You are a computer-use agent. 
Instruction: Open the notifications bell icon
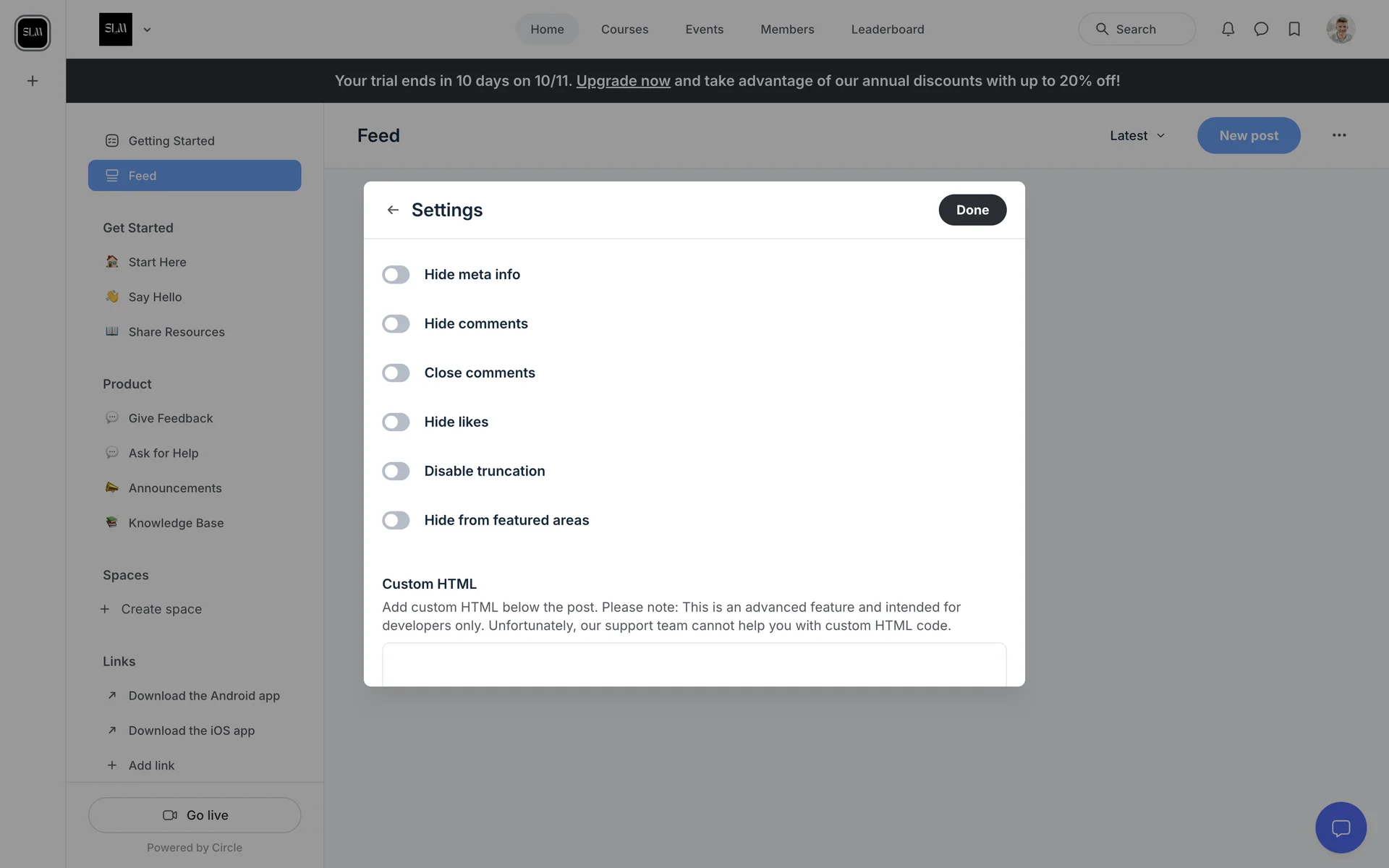coord(1228,29)
